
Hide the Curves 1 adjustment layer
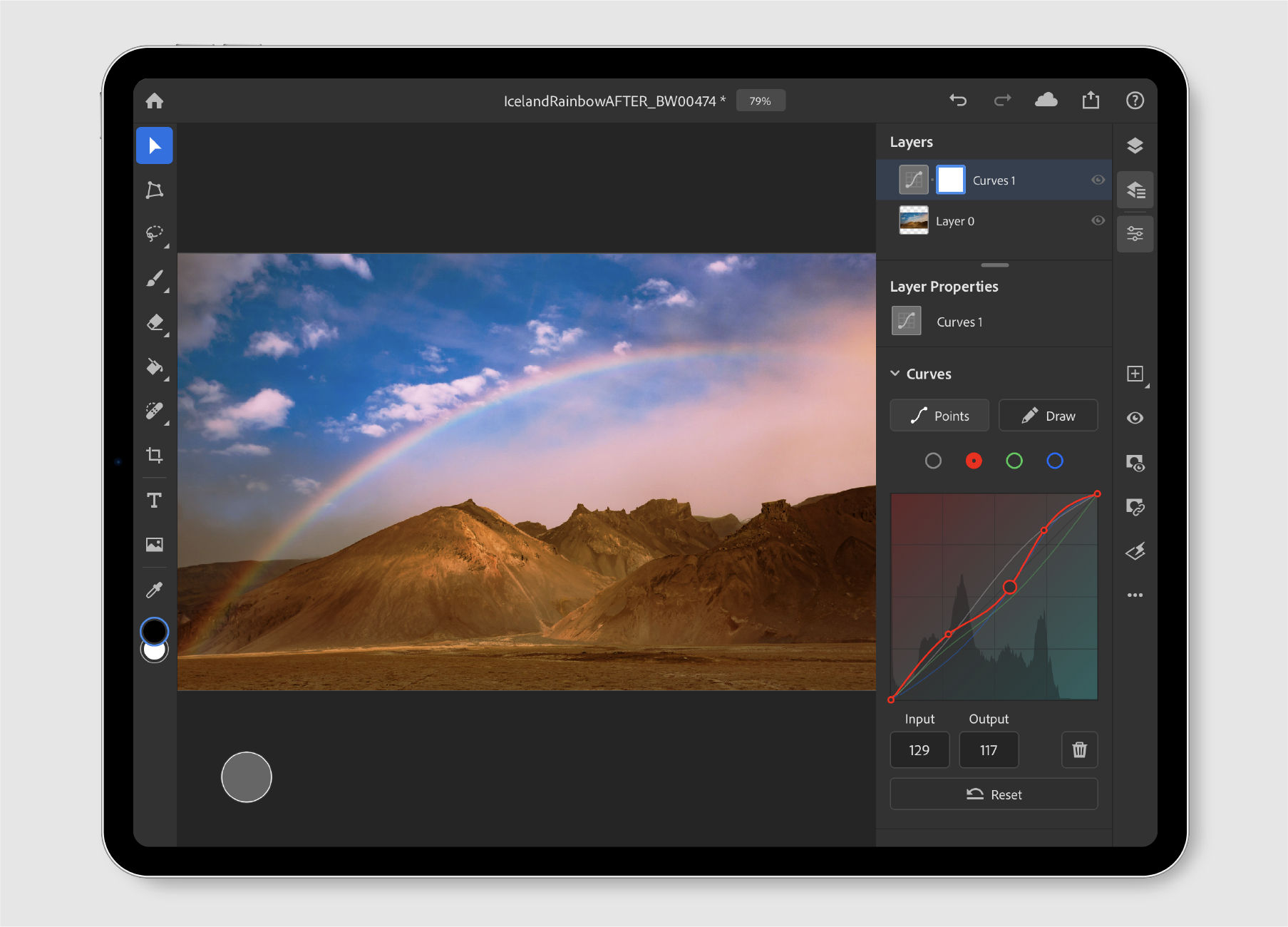(1097, 180)
